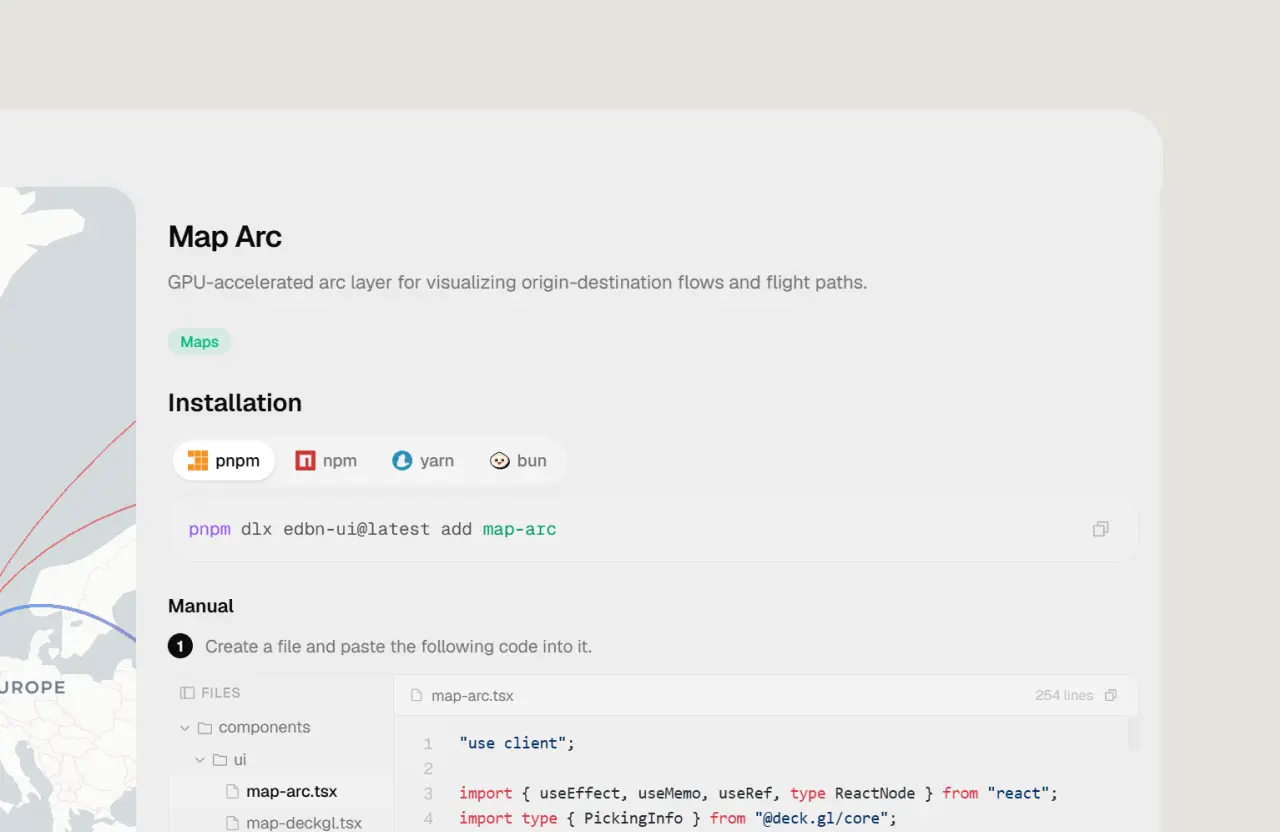The image size is (1280, 832).
Task: Click the bun logo icon
Action: point(500,461)
